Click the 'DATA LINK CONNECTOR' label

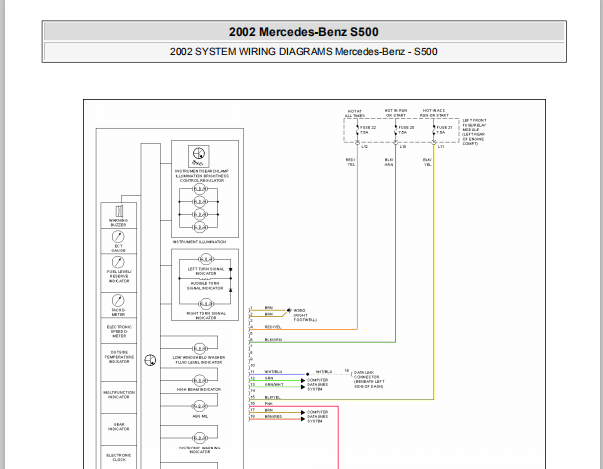click(369, 379)
